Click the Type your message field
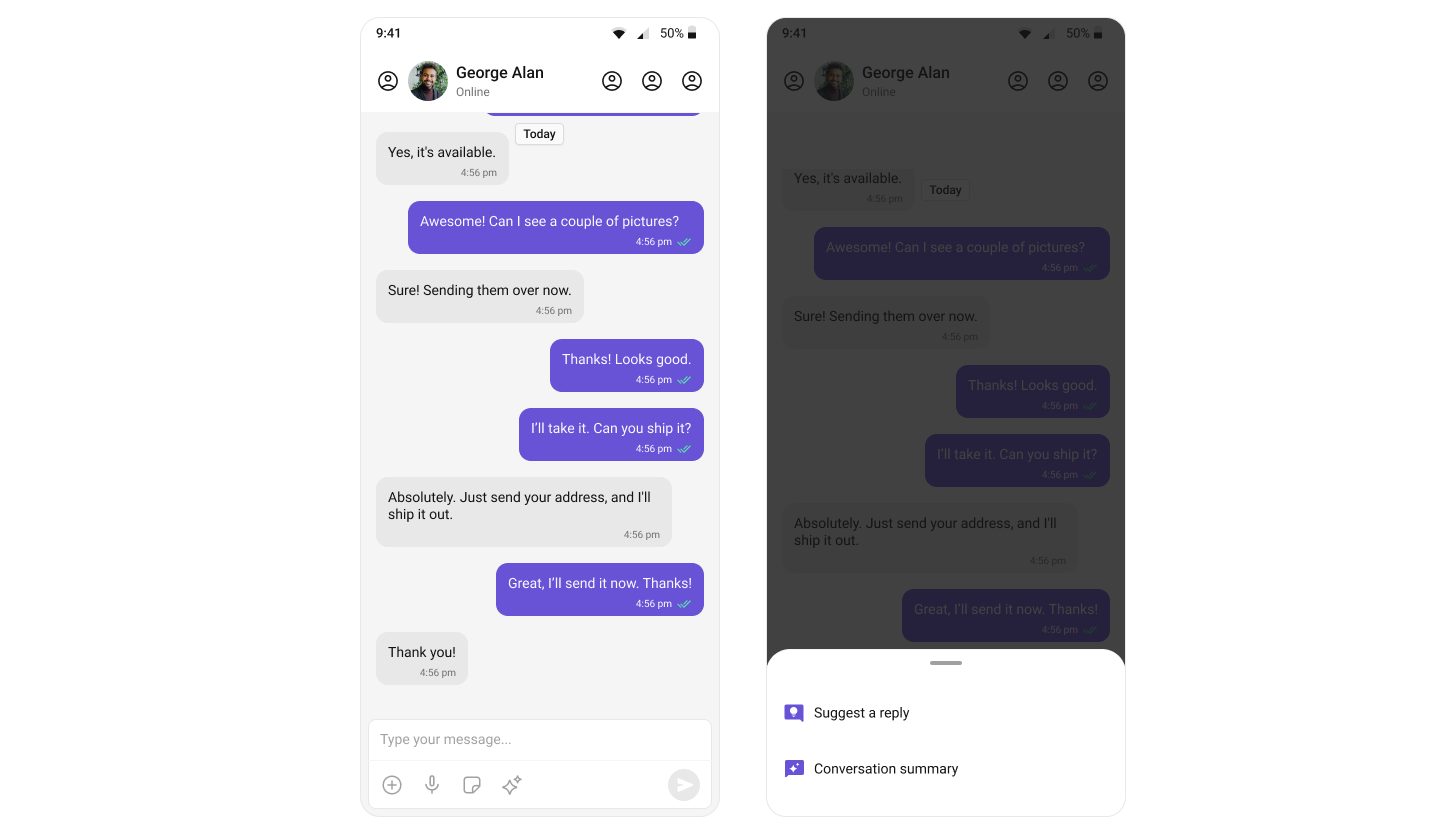Screen dimensions: 1440x833 click(540, 740)
